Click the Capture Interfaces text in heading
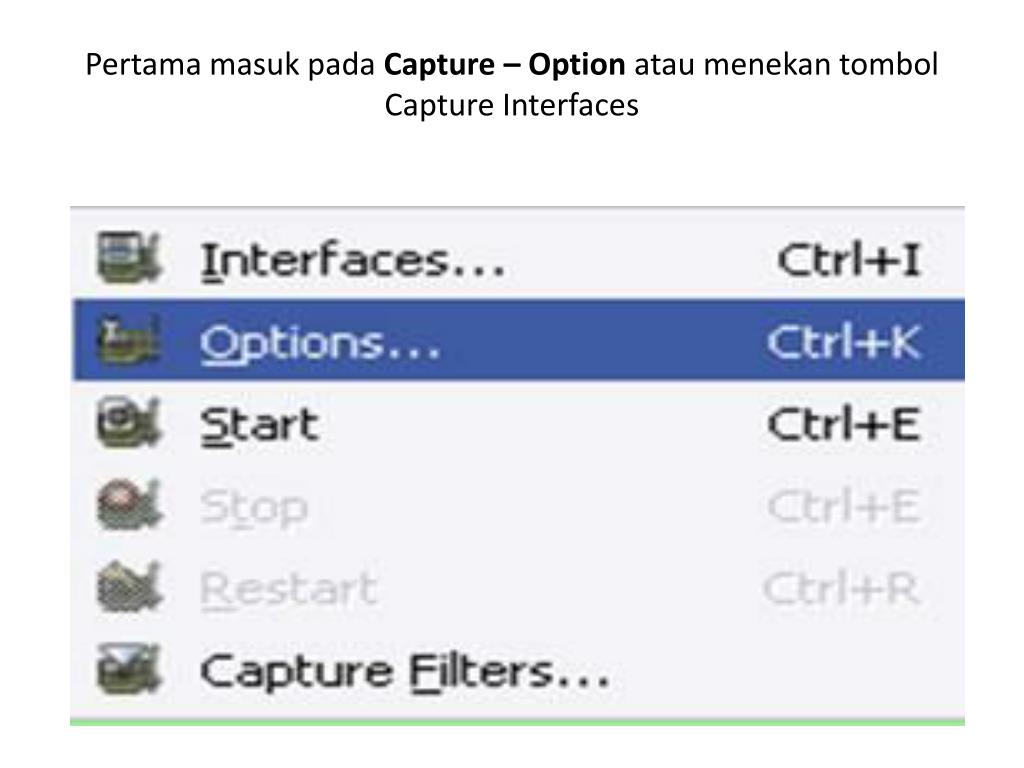 click(x=511, y=104)
